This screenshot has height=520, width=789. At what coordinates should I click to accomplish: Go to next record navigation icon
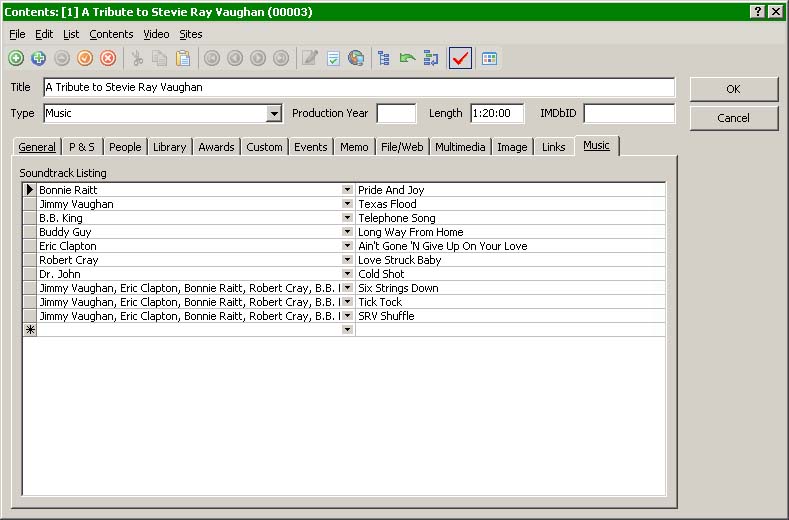(x=258, y=58)
